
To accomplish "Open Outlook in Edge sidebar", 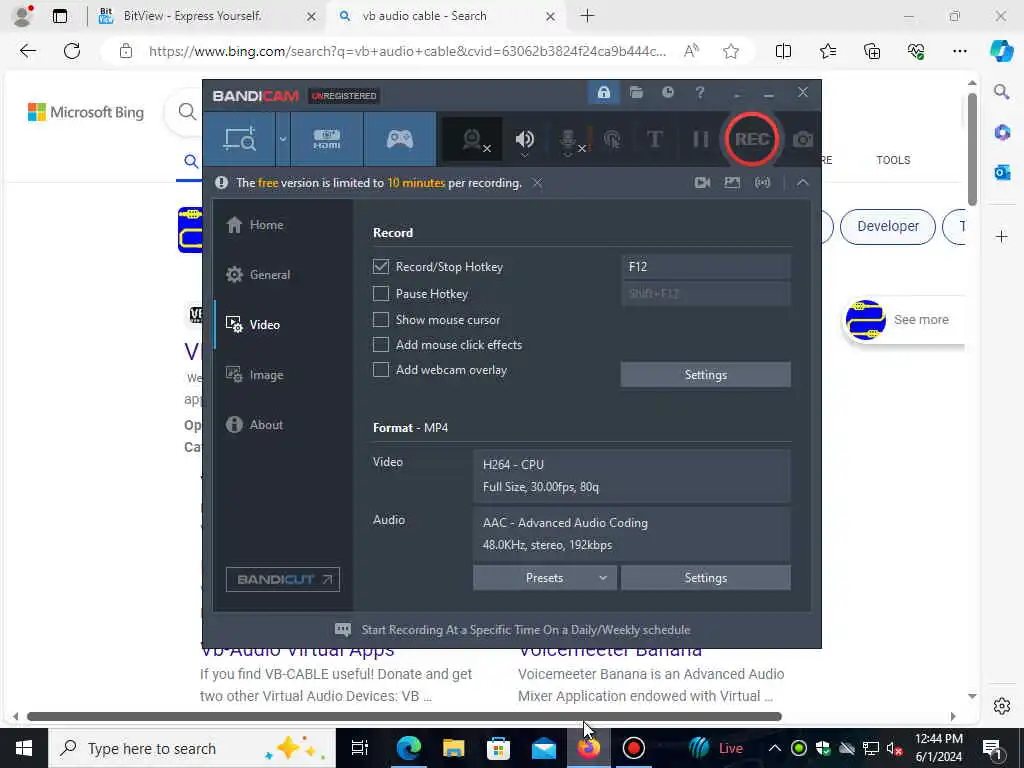I will coord(1002,172).
